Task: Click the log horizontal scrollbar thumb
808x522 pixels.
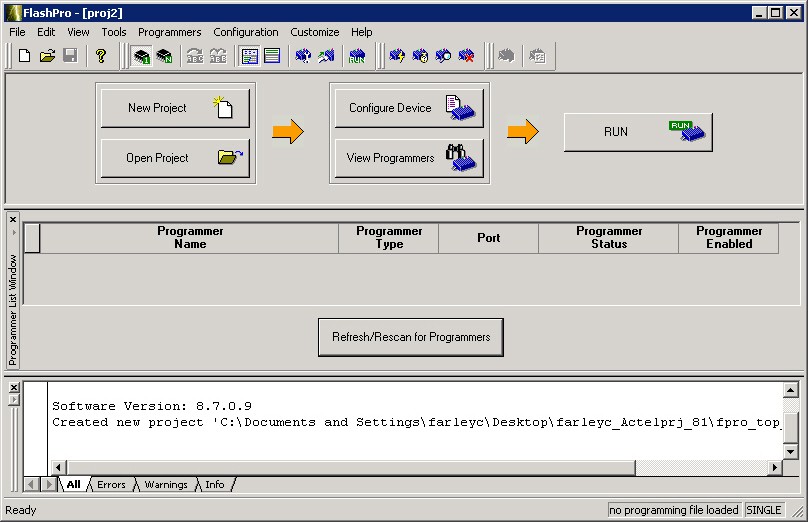Action: pyautogui.click(x=351, y=467)
